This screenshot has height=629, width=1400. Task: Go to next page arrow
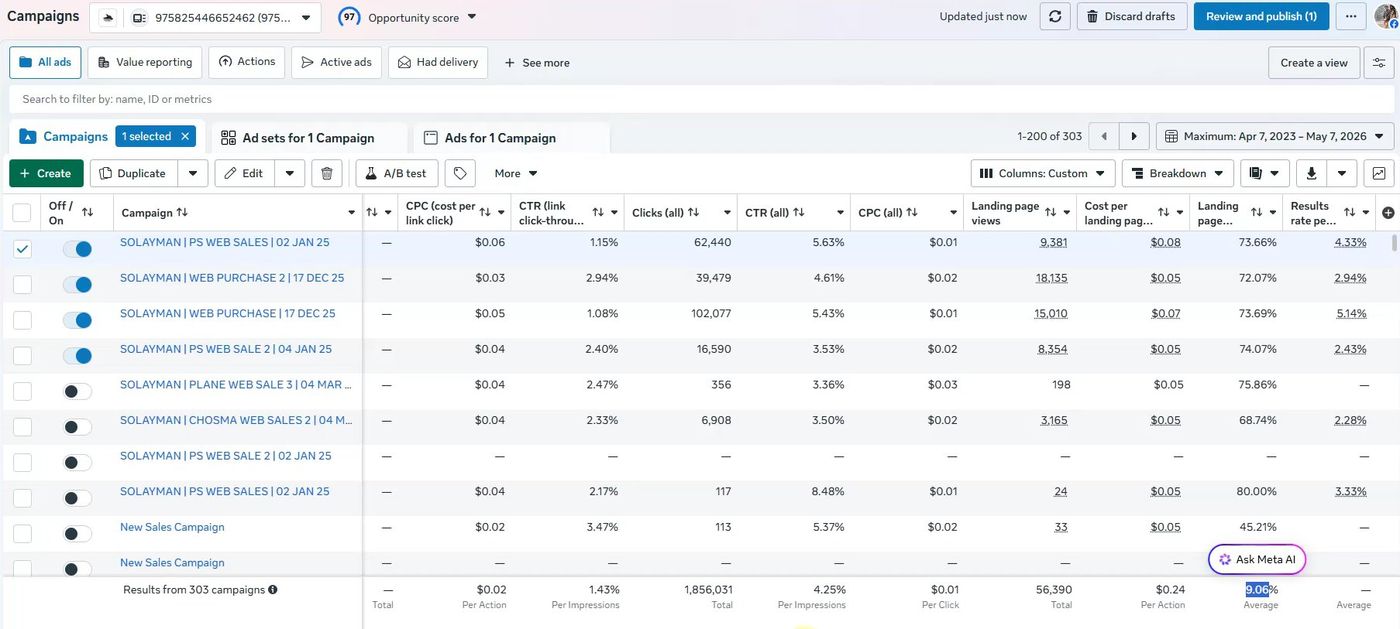click(1134, 136)
